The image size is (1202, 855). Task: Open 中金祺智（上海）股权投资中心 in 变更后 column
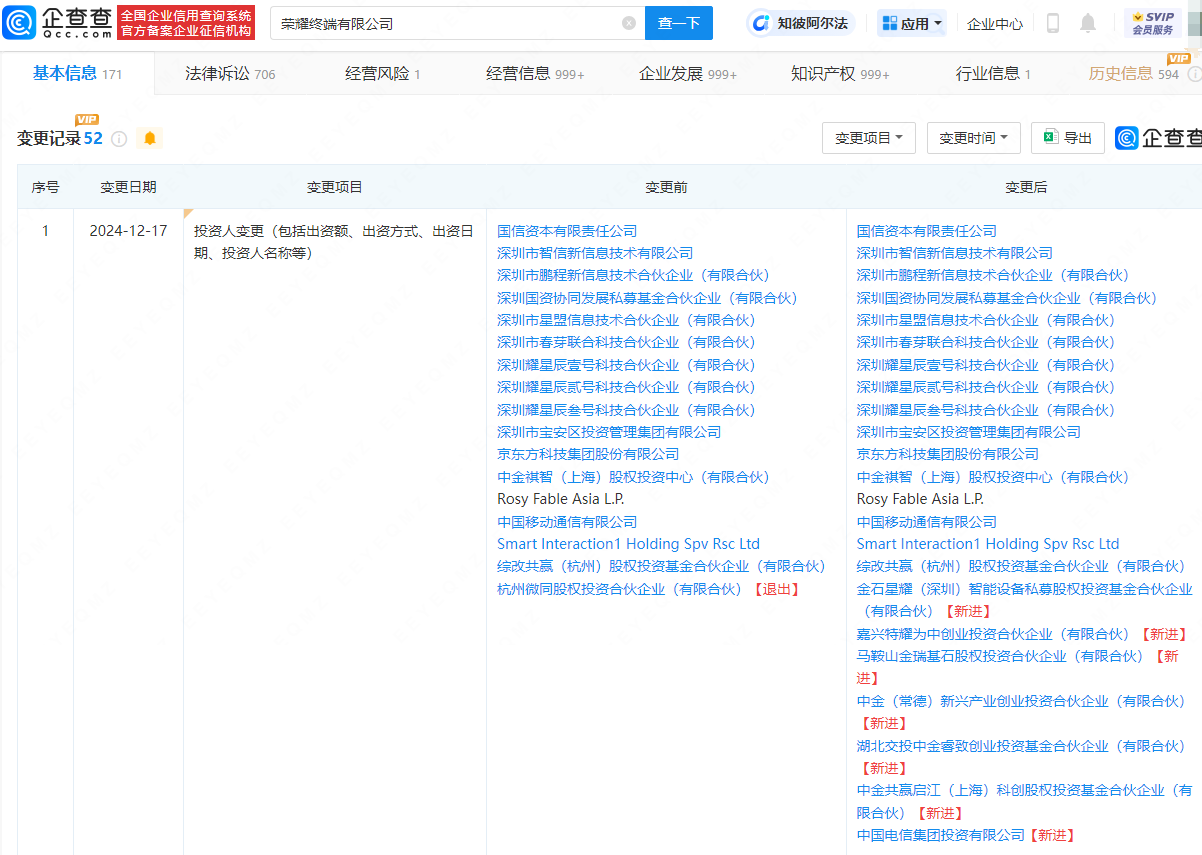(993, 477)
